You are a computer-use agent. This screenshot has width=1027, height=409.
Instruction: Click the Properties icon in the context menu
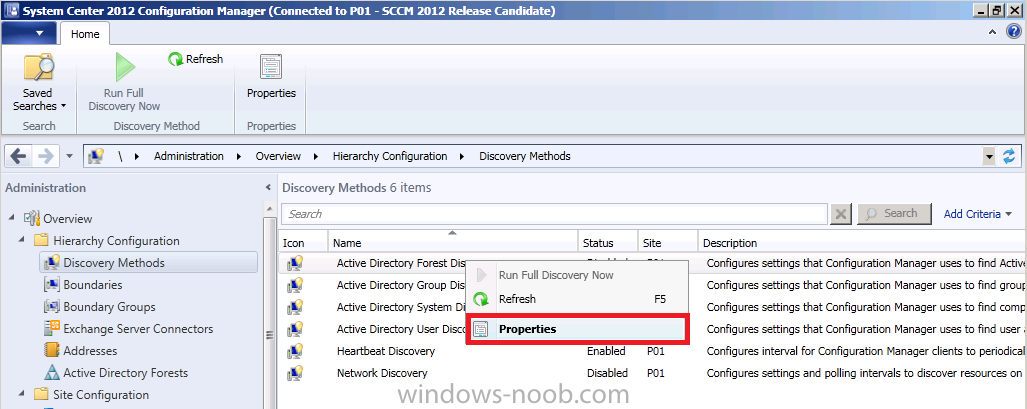481,329
